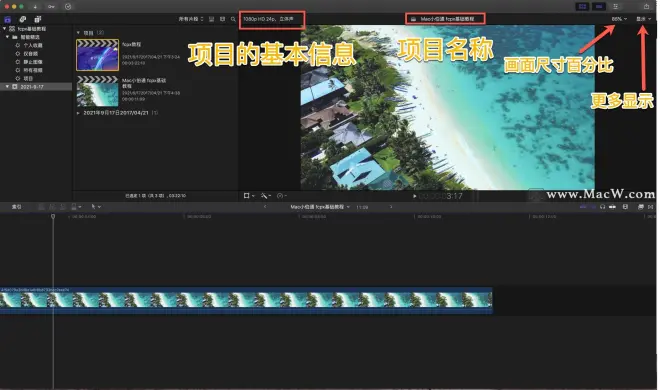The height and width of the screenshot is (390, 660).
Task: Click the Share export icon
Action: pos(646,6)
